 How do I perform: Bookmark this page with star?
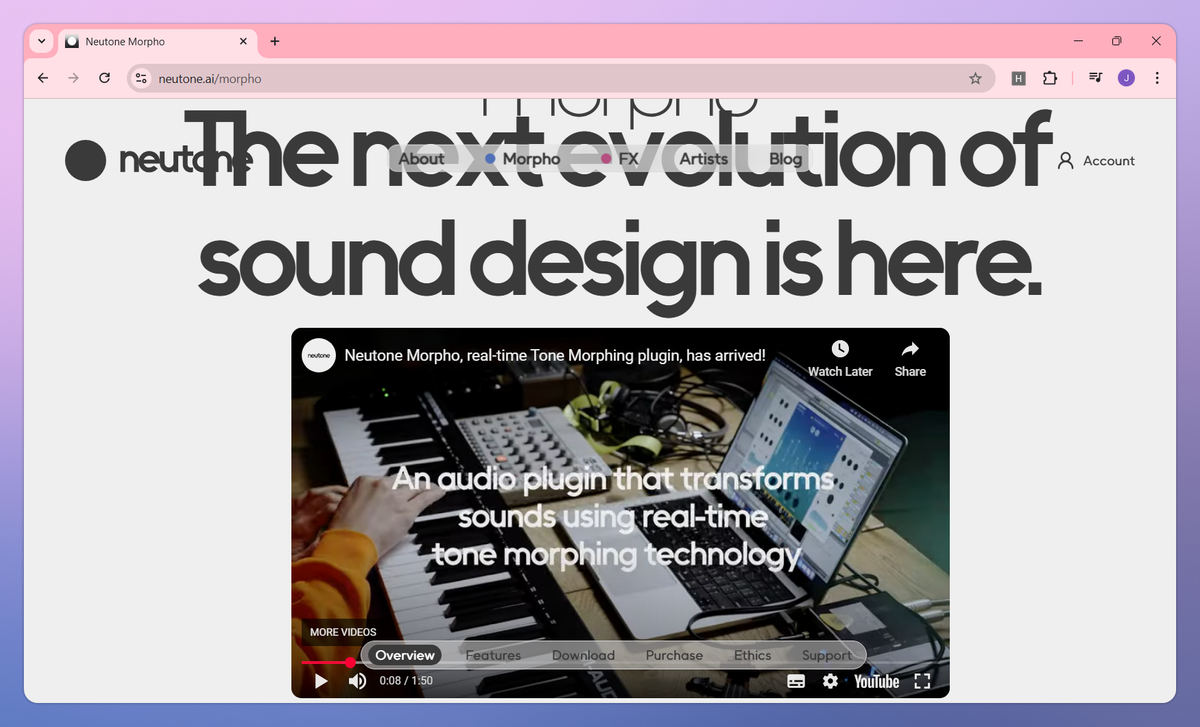click(975, 78)
